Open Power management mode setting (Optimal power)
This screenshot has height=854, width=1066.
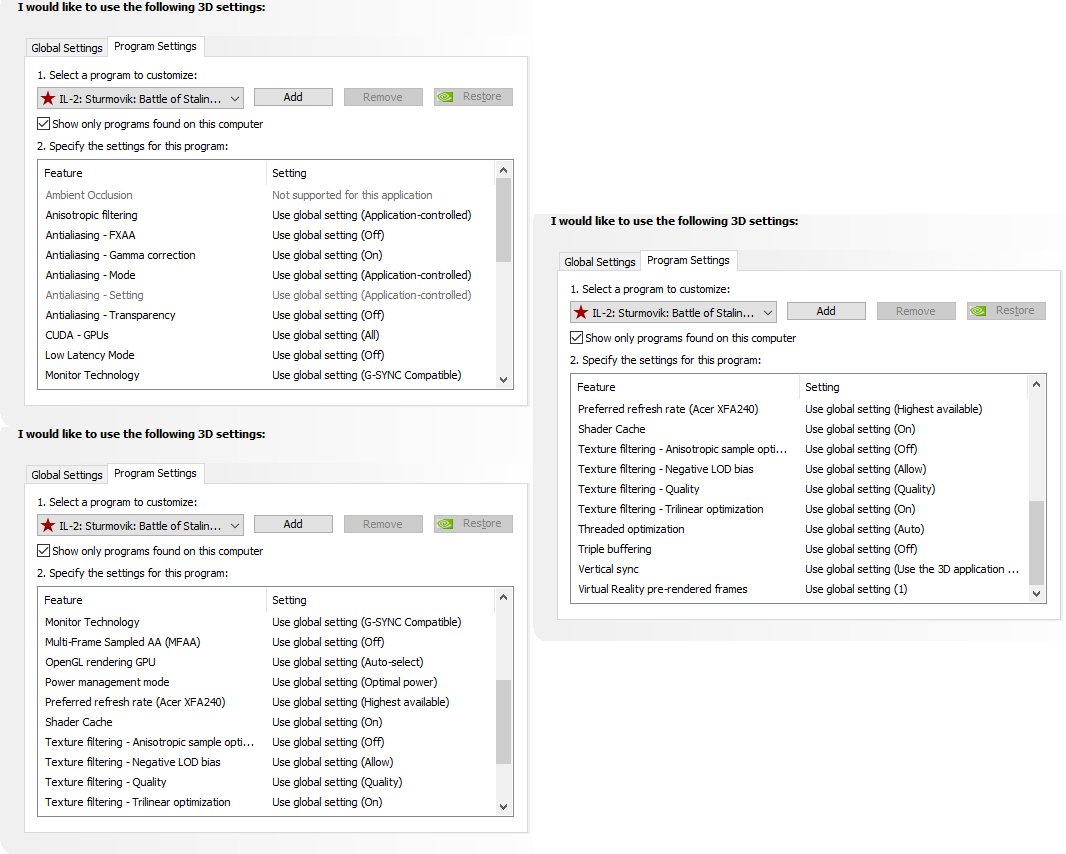354,682
